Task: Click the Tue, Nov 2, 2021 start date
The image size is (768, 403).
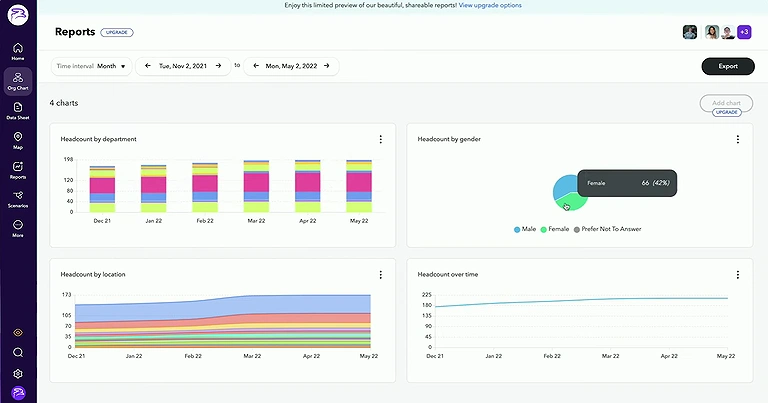Action: coord(183,66)
